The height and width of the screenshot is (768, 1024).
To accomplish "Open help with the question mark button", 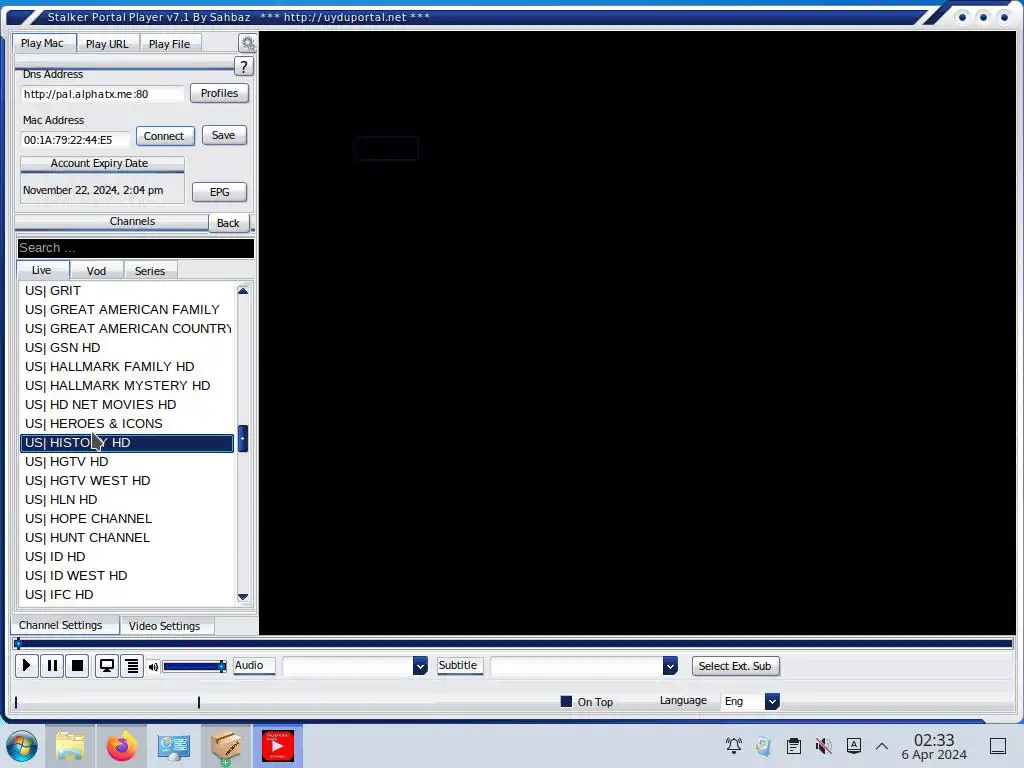I will [244, 66].
